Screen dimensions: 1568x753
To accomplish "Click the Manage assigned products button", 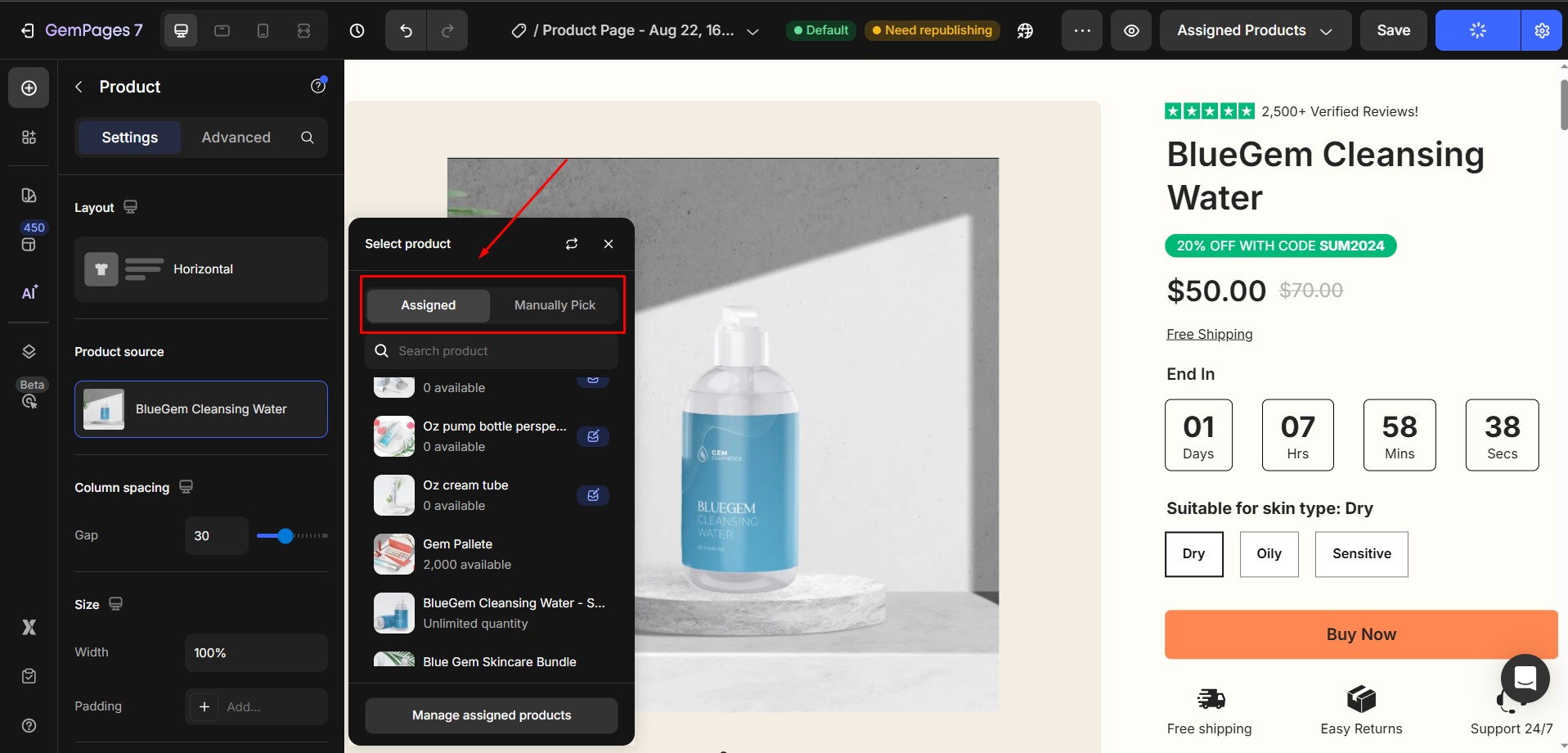I will [x=491, y=715].
